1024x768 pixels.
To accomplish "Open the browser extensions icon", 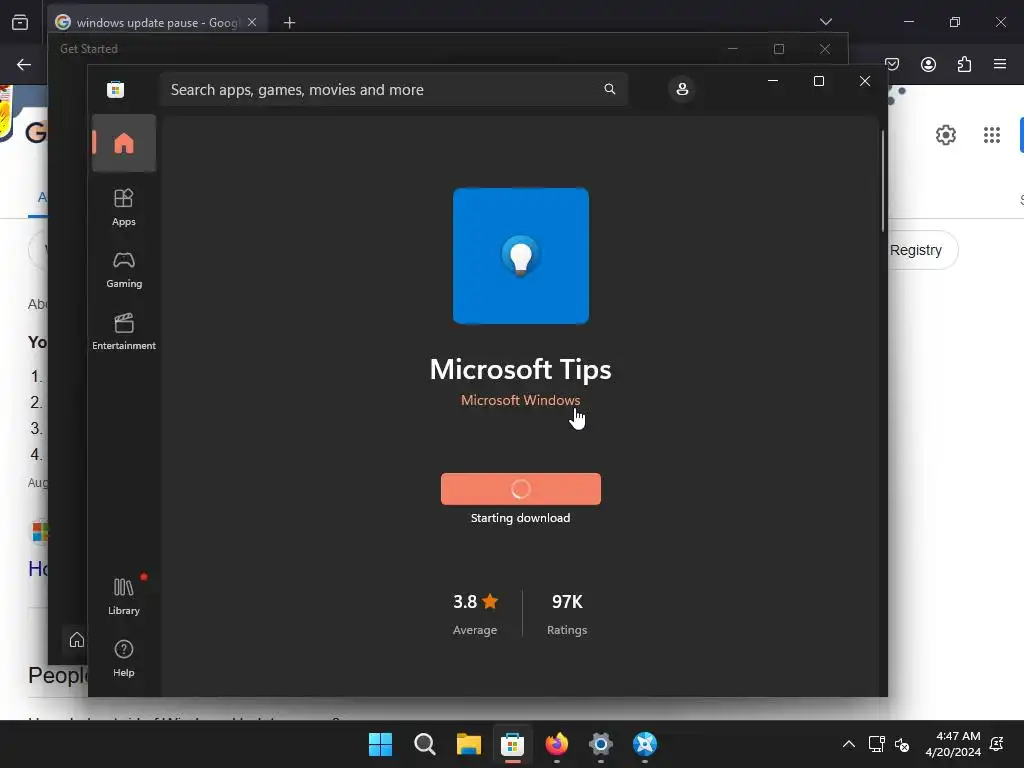I will tap(964, 64).
